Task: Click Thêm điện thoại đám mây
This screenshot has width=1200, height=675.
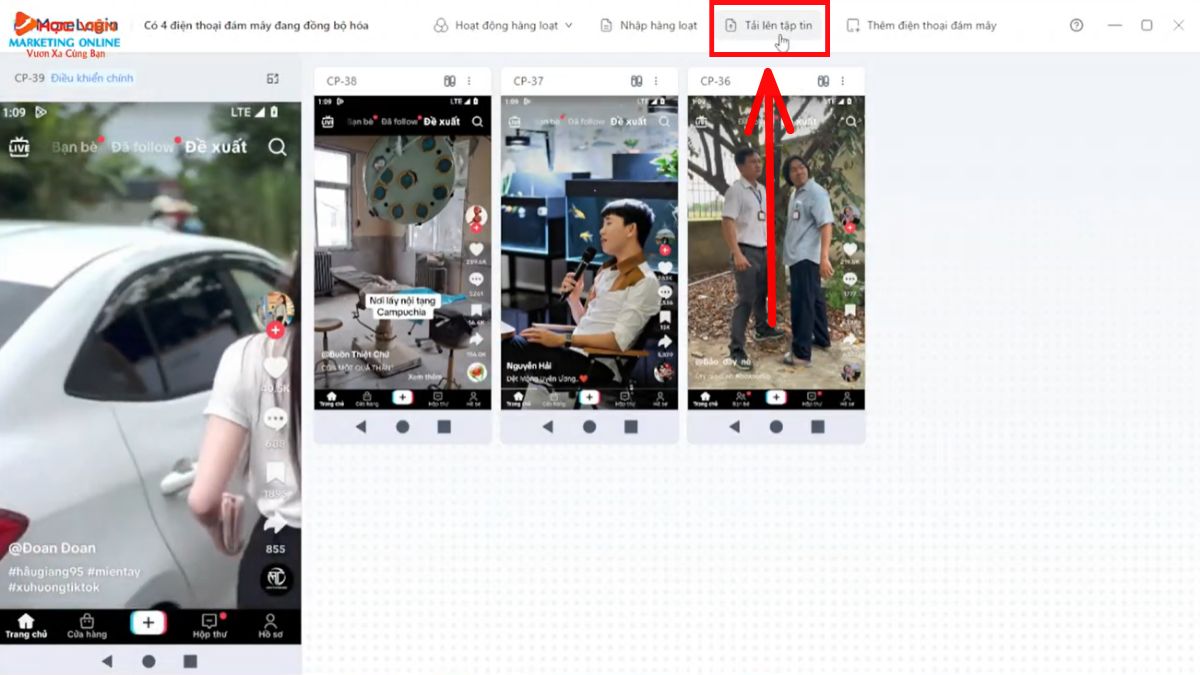Action: (x=921, y=25)
